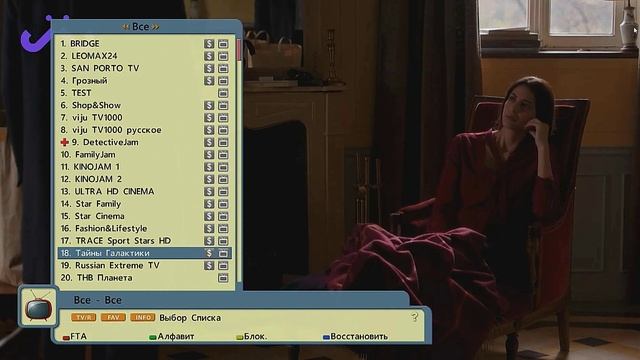This screenshot has height=360, width=640.
Task: Select channel 3. SAN PORTO TV
Action: click(x=144, y=68)
